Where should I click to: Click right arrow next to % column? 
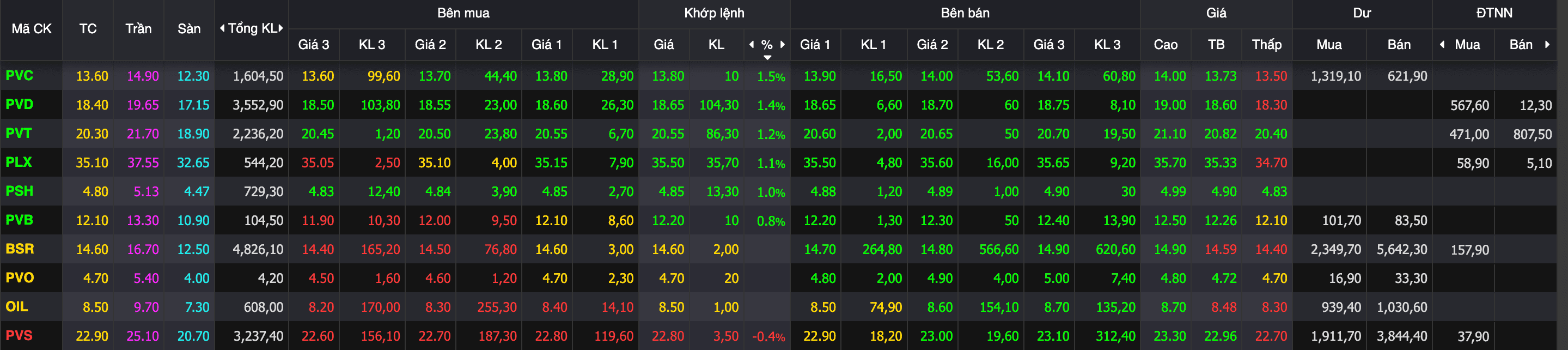tap(782, 44)
